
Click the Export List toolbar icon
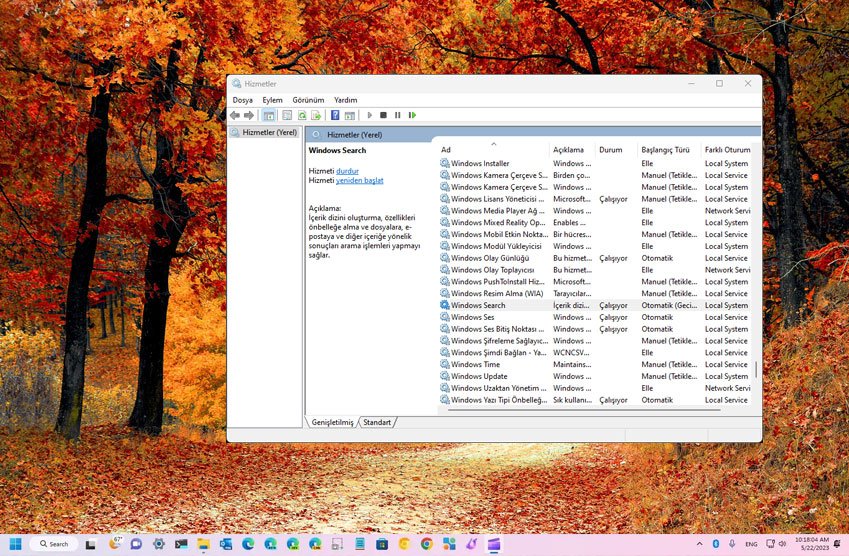pyautogui.click(x=316, y=116)
